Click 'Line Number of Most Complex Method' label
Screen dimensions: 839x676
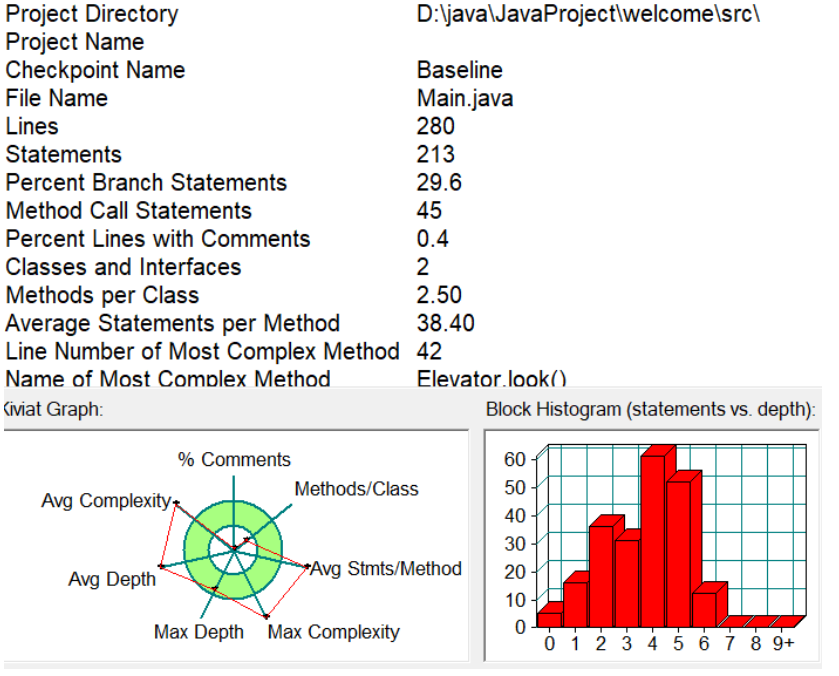202,352
